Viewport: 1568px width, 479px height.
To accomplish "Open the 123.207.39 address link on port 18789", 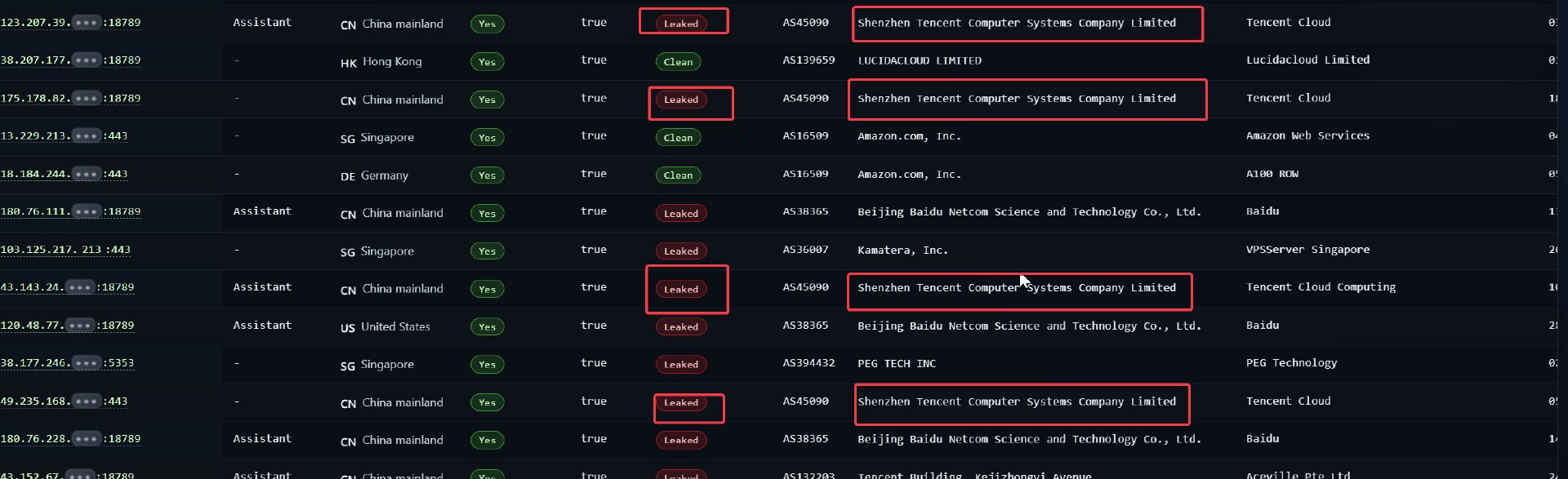I will click(x=70, y=23).
